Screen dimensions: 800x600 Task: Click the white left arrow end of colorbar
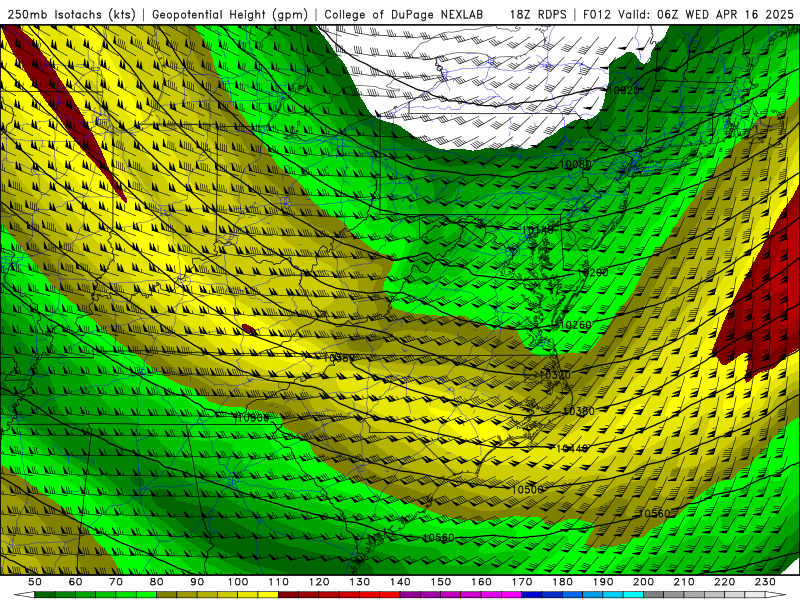24,595
